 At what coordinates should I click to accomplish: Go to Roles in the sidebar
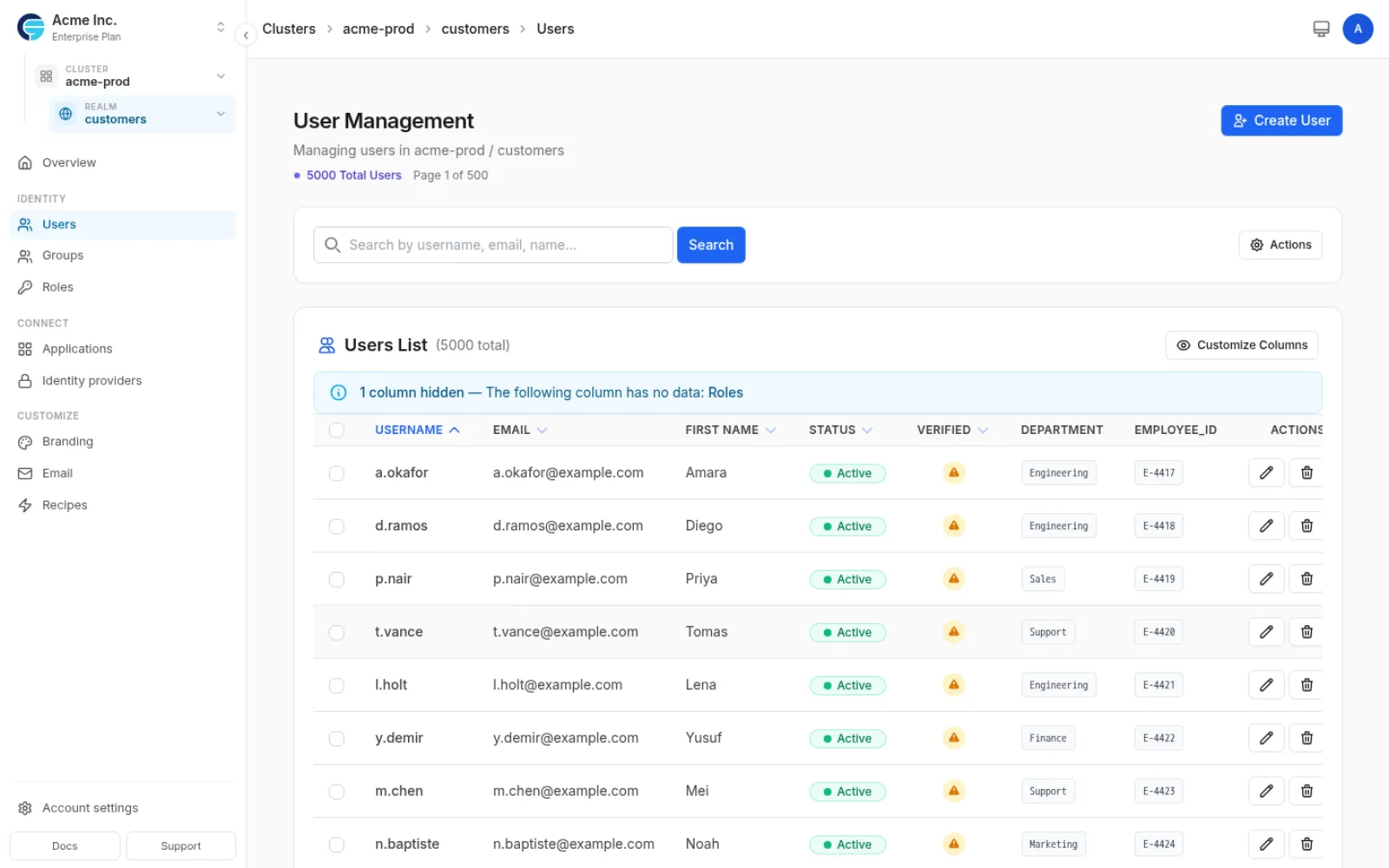coord(122,287)
